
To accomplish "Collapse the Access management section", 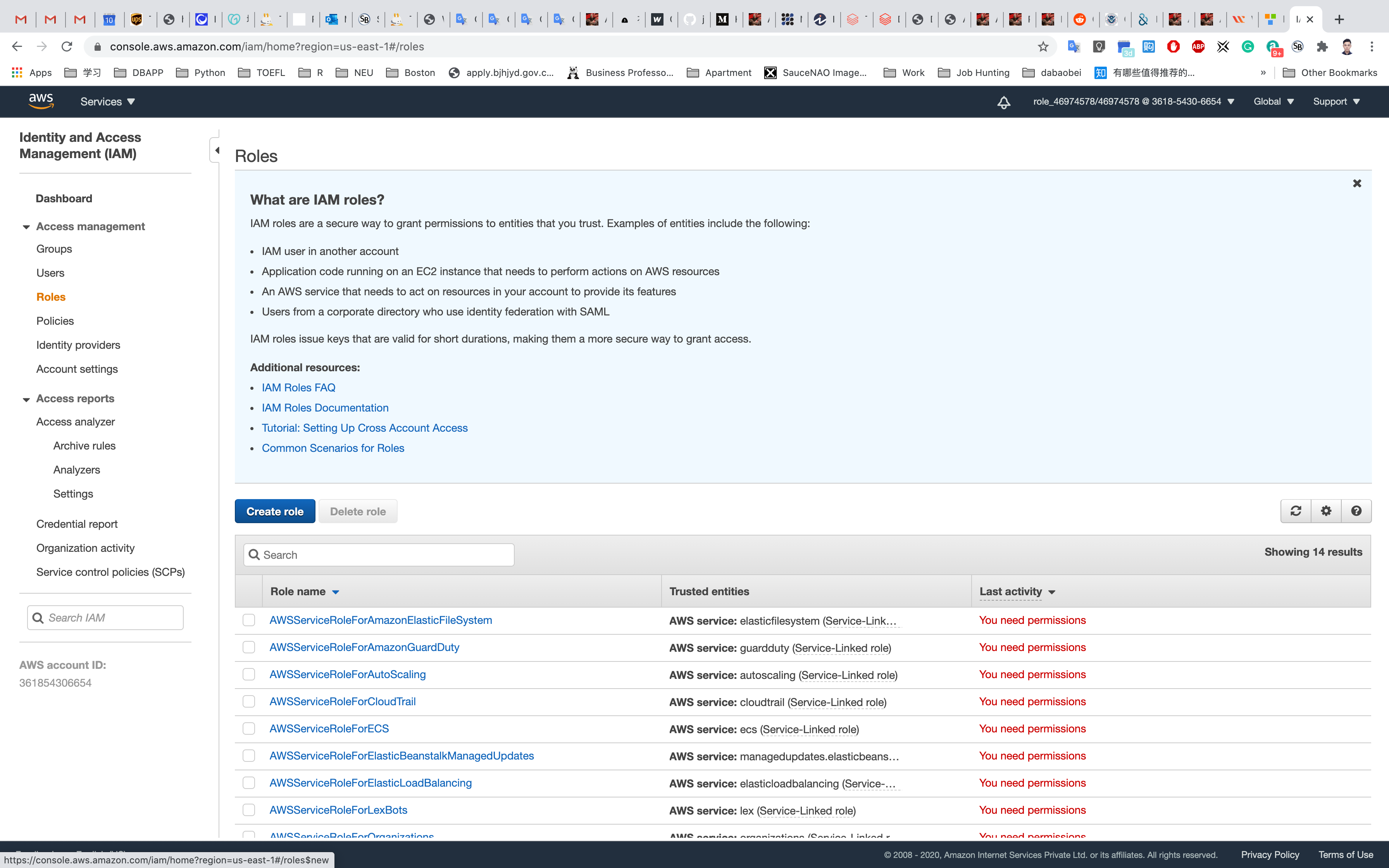I will [26, 227].
